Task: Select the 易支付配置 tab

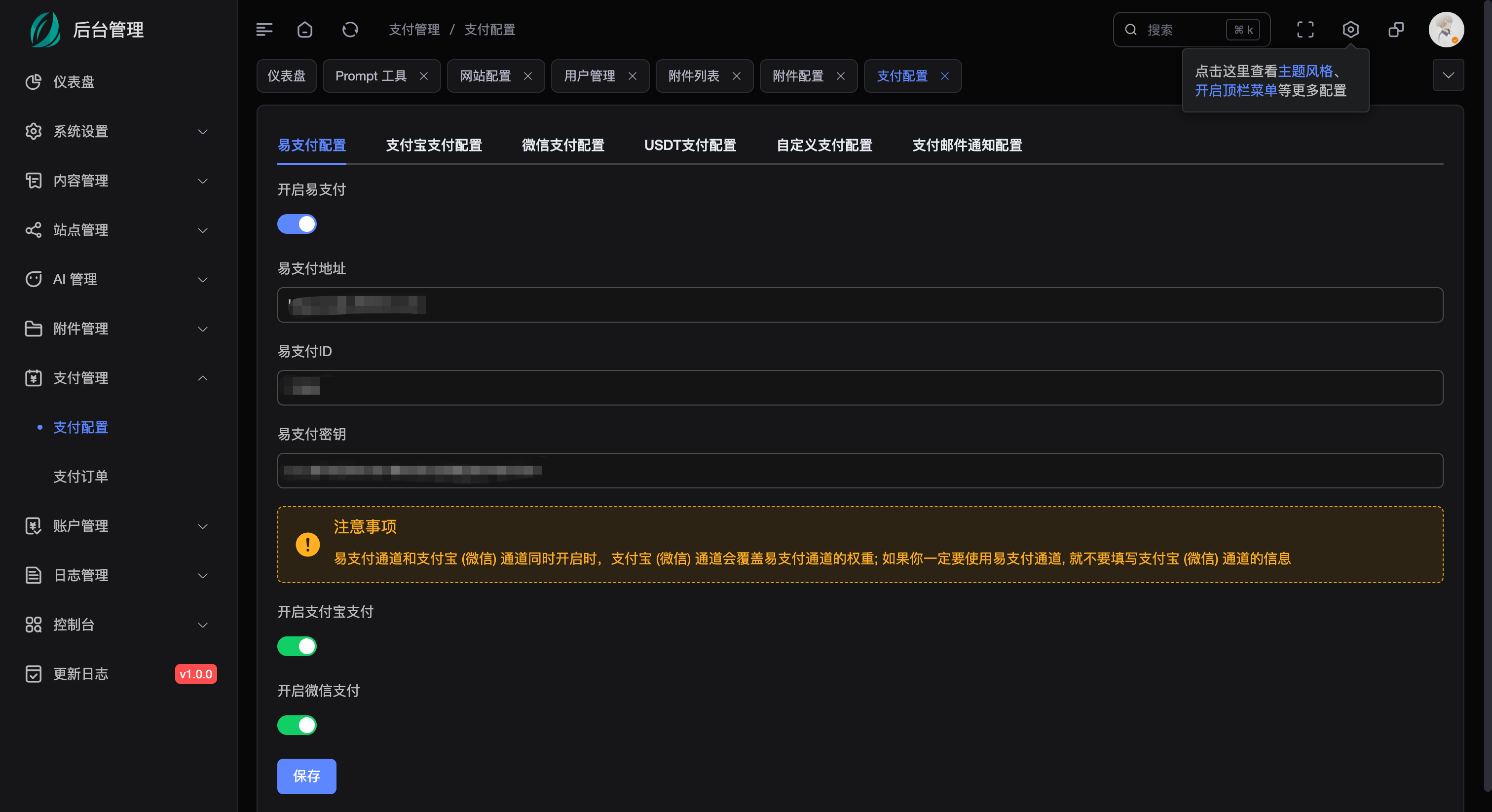Action: coord(312,145)
